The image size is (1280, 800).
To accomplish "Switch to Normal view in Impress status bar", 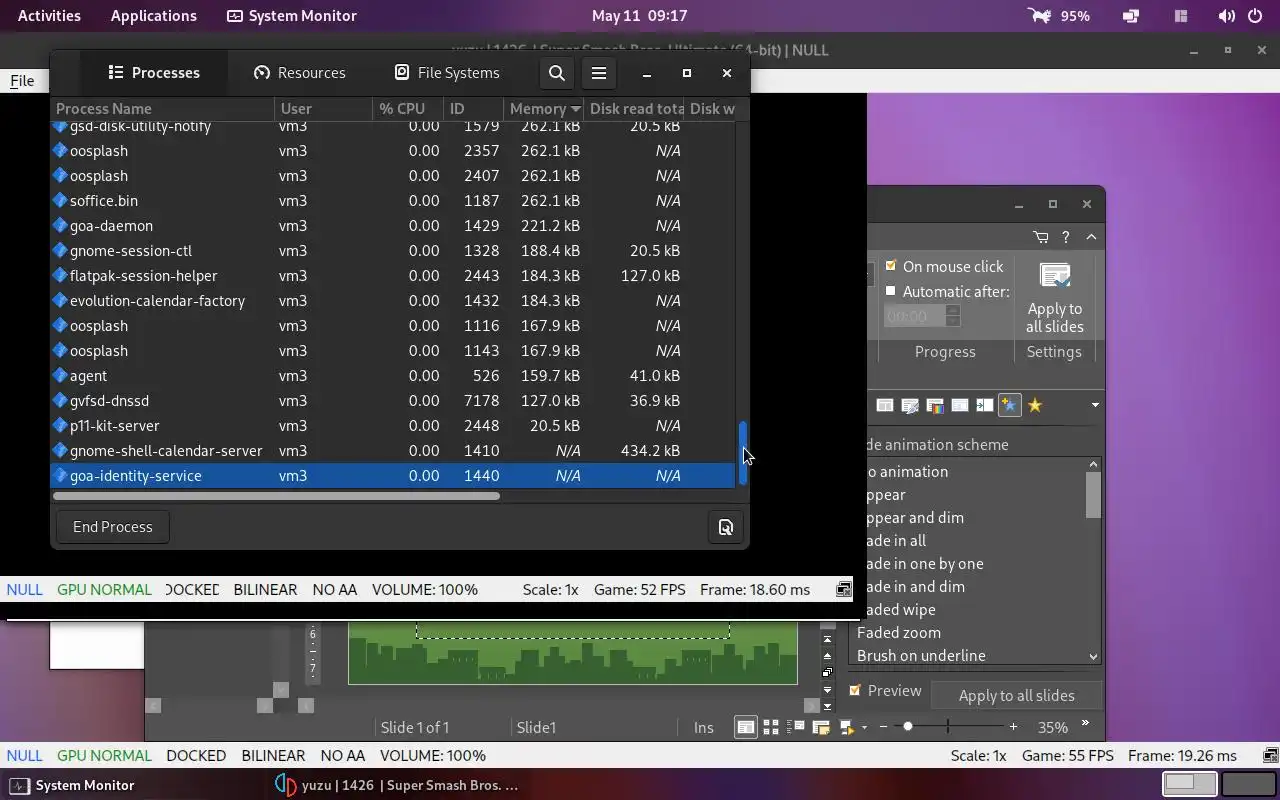I will (745, 727).
